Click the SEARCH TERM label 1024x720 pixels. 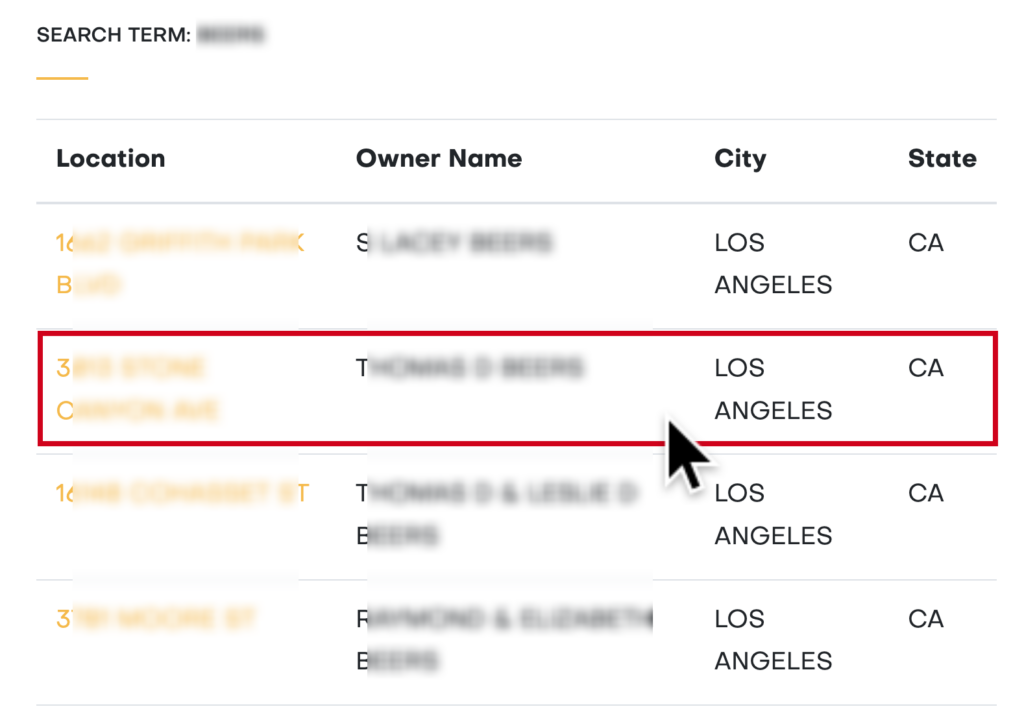click(114, 35)
